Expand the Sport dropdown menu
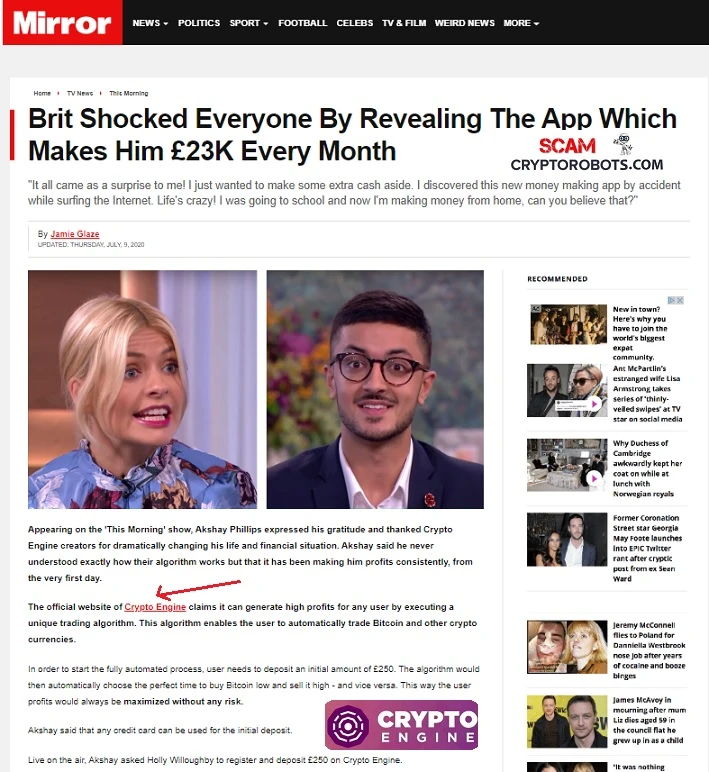Image resolution: width=709 pixels, height=772 pixels. 249,23
